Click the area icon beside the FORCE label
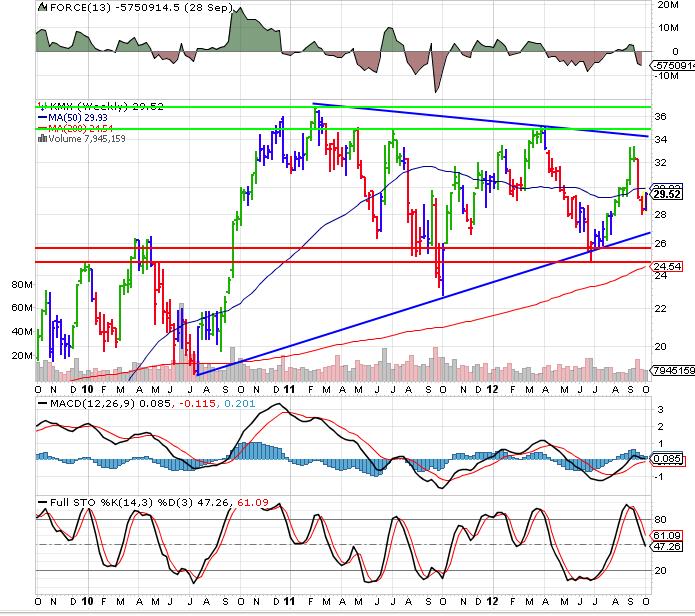The image size is (695, 616). (43, 7)
